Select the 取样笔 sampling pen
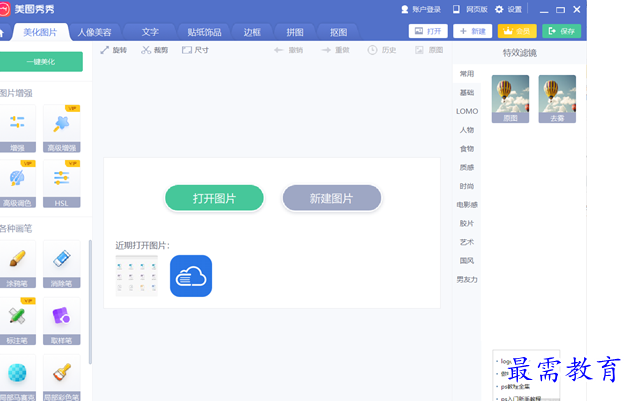 tap(62, 321)
